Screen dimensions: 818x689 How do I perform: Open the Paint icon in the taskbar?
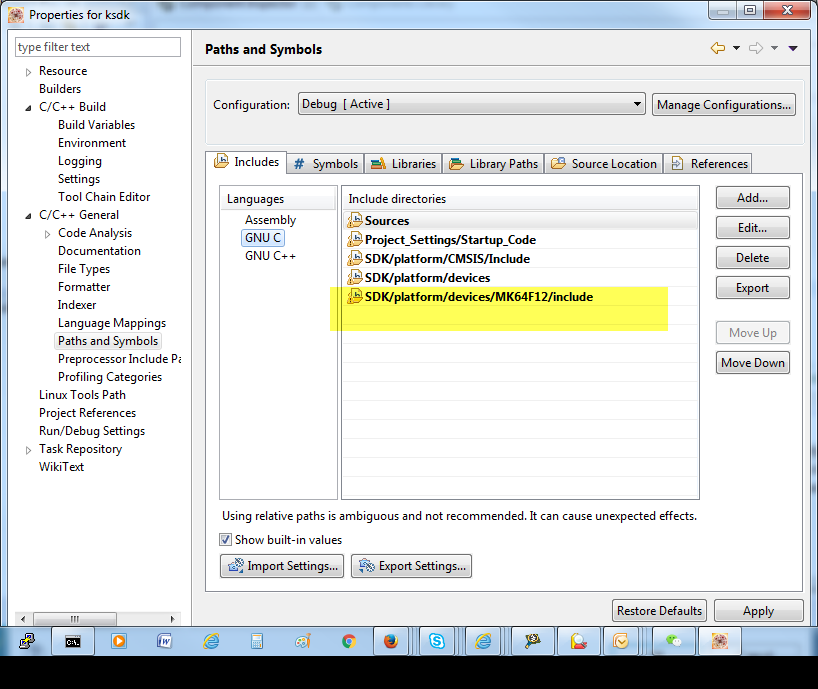pos(303,641)
